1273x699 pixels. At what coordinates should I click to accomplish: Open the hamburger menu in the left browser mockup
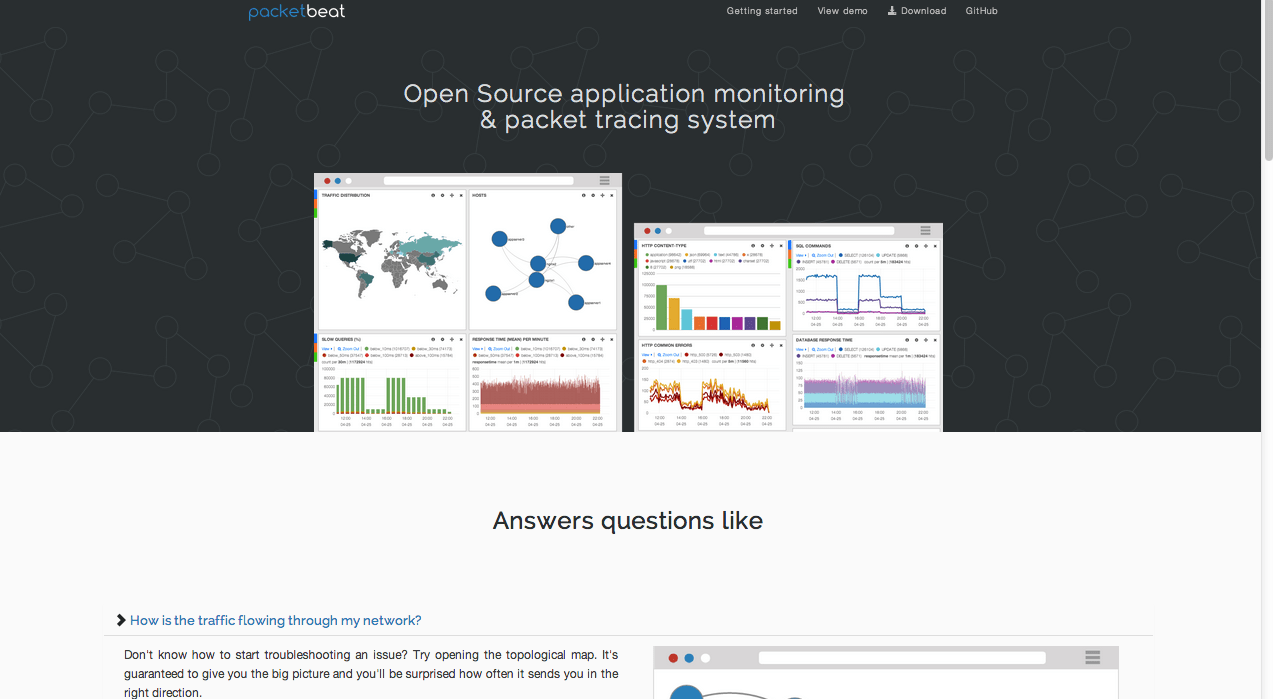tap(604, 180)
